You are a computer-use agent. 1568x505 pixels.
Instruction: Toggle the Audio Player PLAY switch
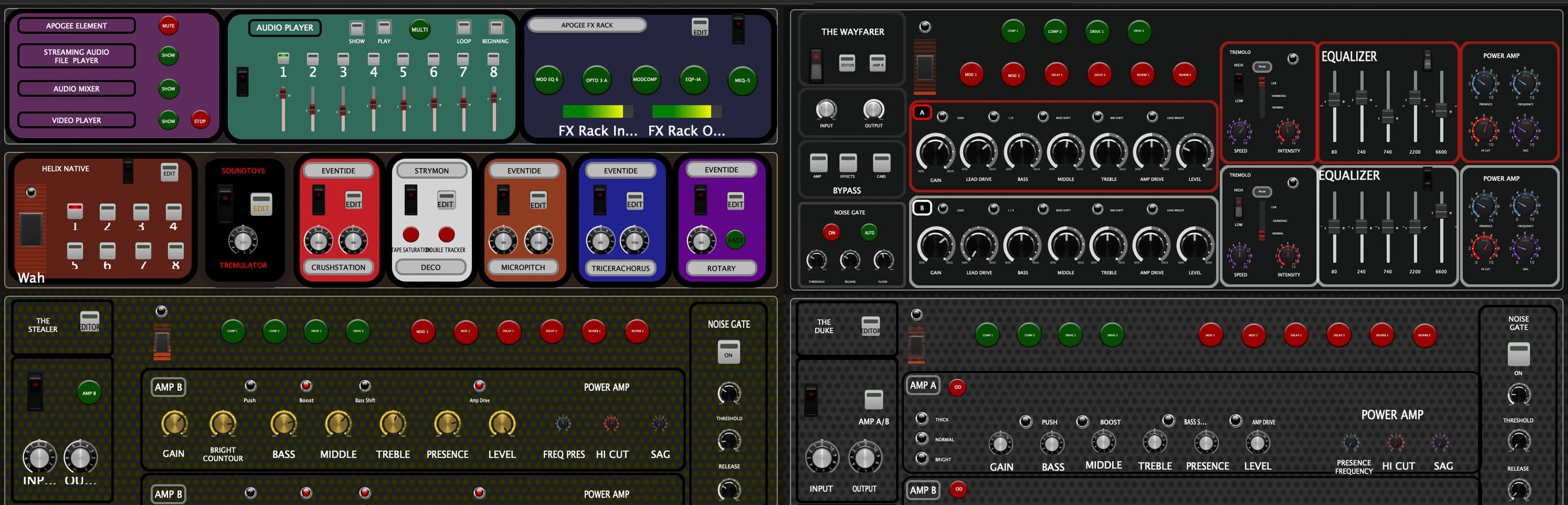(383, 28)
